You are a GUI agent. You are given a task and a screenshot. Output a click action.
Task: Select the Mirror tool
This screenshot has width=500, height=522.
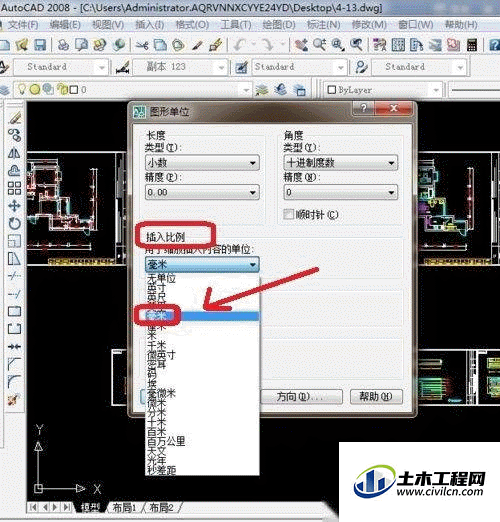pos(14,153)
